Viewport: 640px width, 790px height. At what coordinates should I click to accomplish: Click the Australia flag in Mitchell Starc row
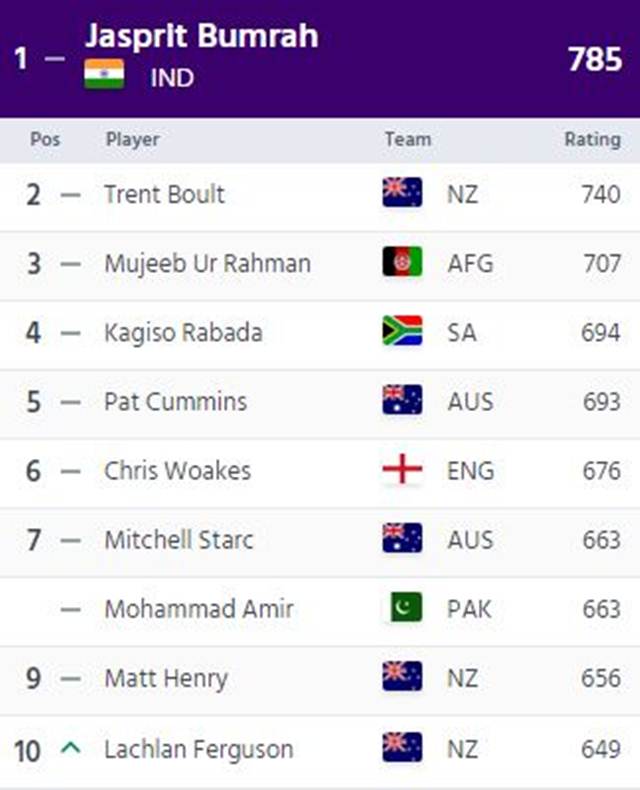(402, 538)
